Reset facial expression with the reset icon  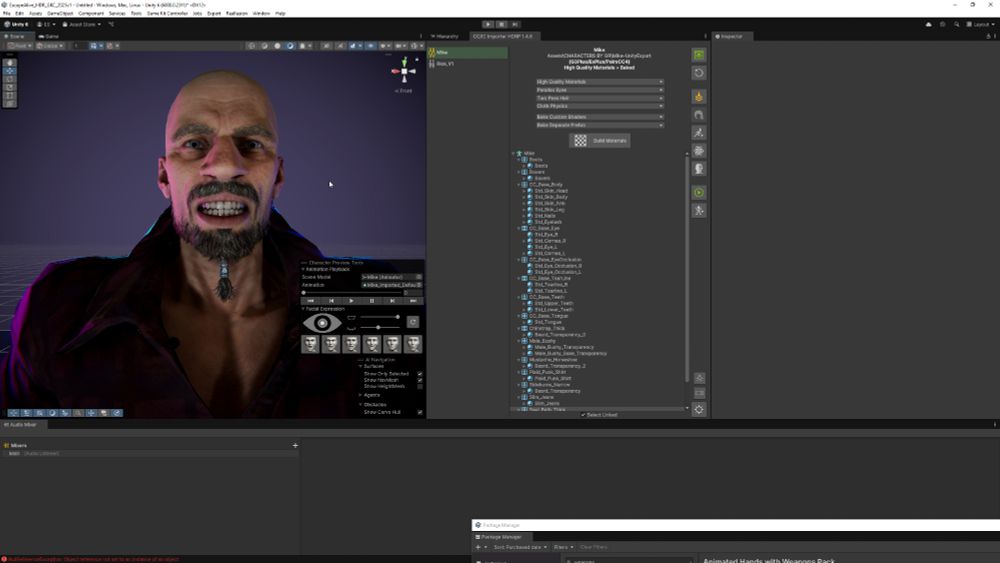413,322
